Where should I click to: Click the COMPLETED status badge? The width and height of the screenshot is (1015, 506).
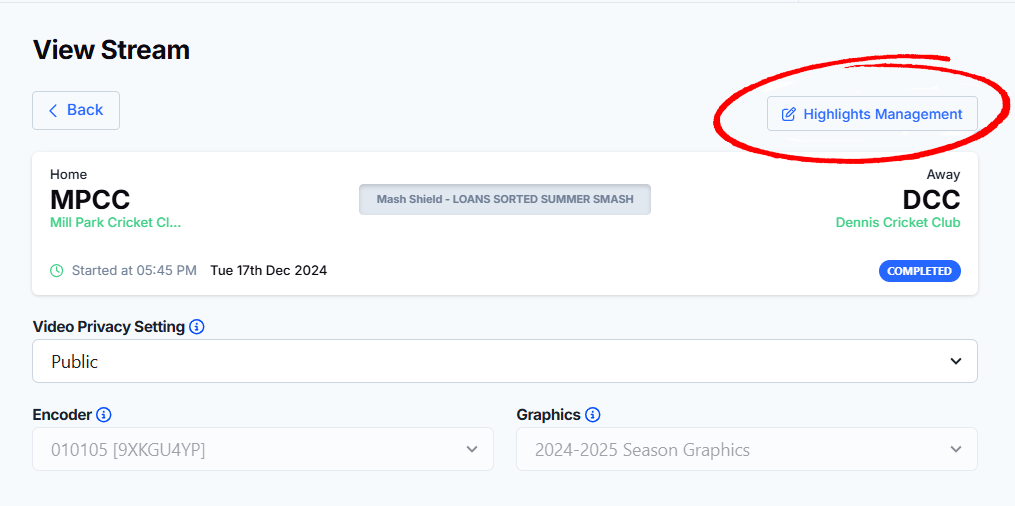(x=920, y=271)
